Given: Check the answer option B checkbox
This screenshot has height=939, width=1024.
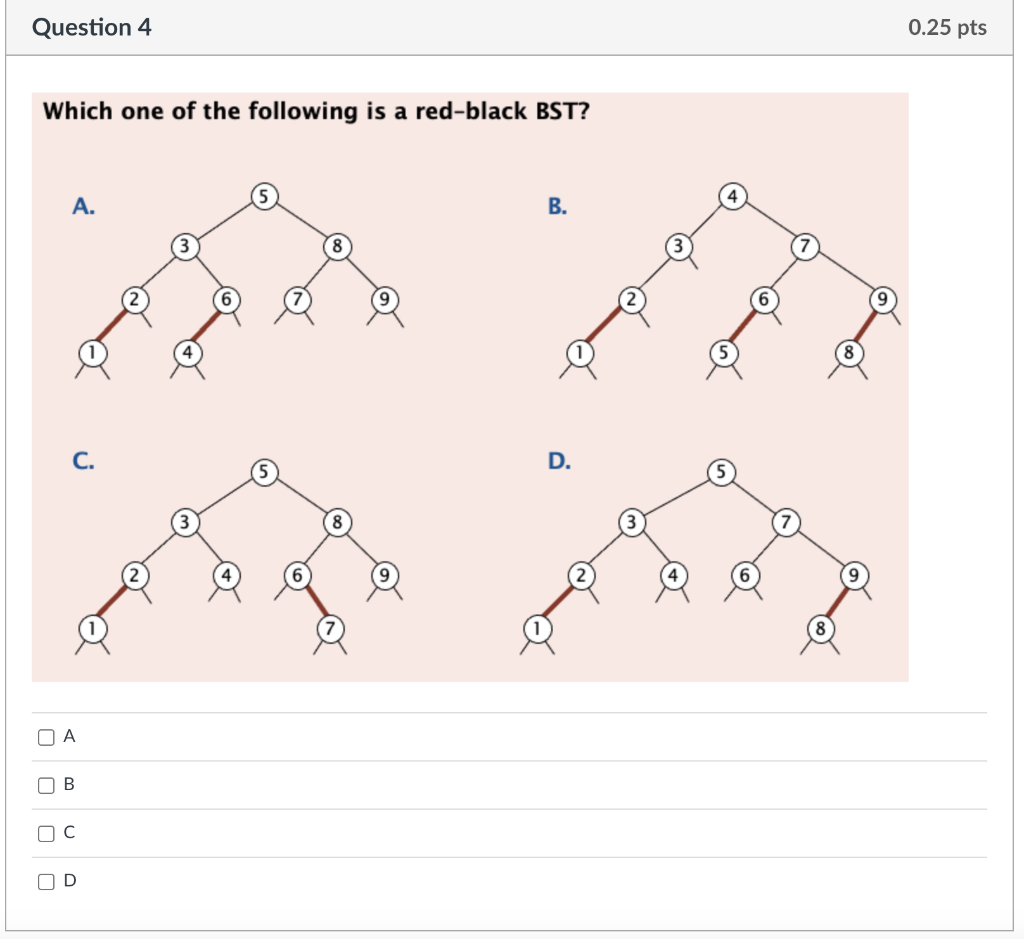Looking at the screenshot, I should 45,784.
